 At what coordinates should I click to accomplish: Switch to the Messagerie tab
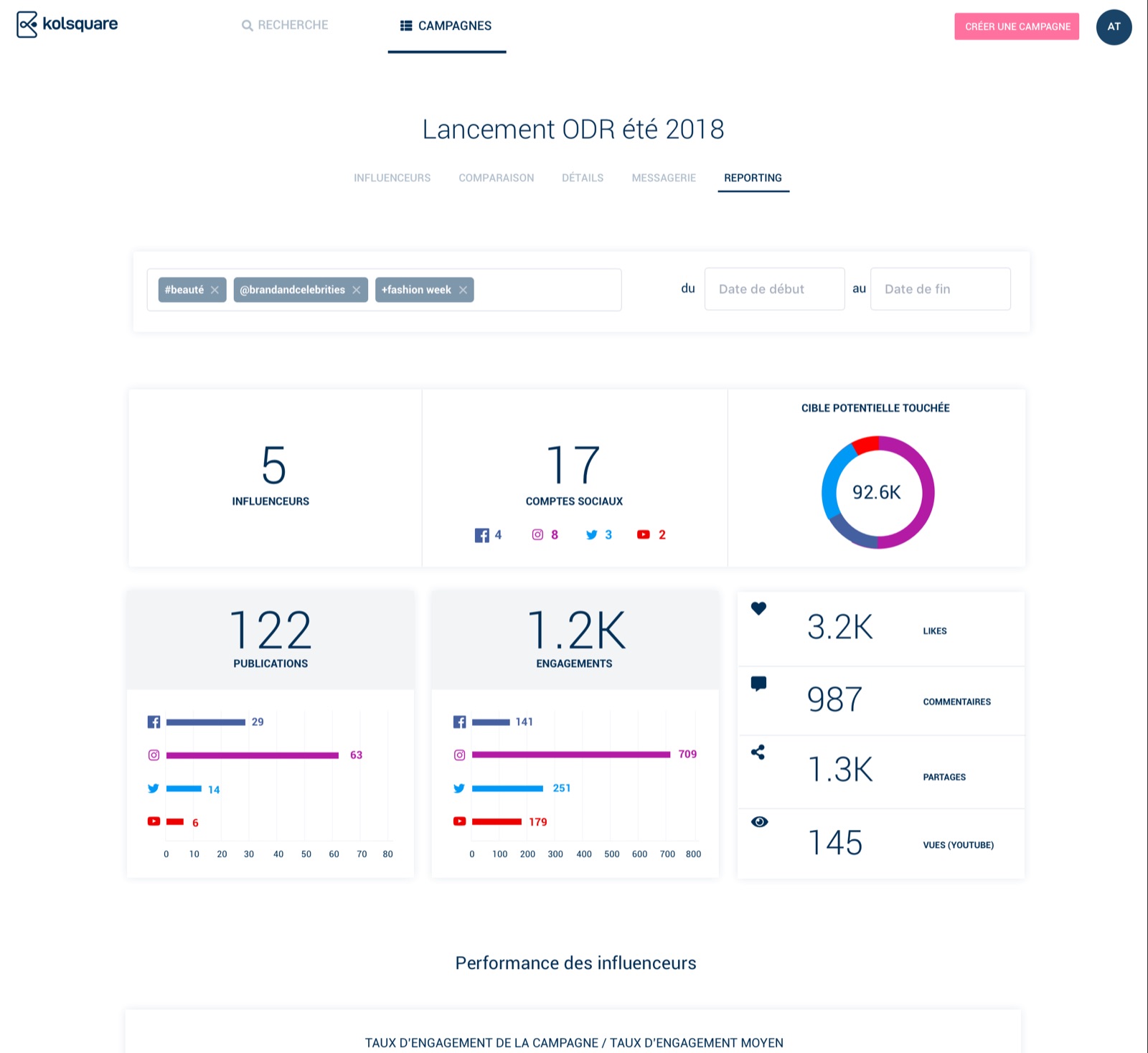[x=664, y=178]
